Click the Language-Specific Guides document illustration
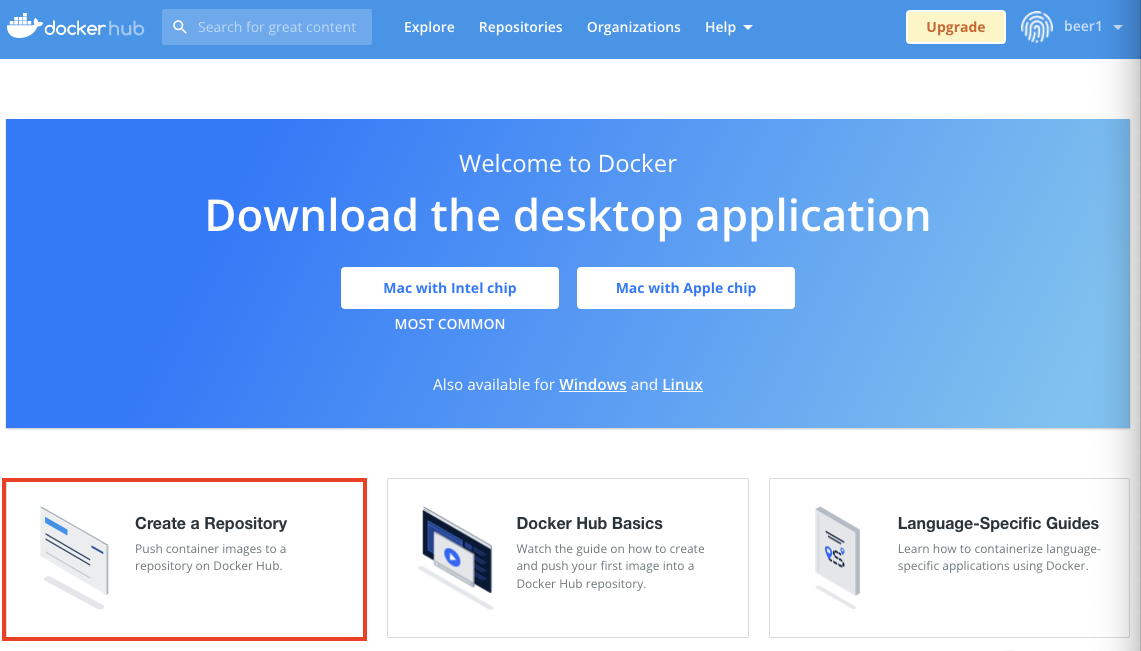The width and height of the screenshot is (1141, 651). [838, 557]
